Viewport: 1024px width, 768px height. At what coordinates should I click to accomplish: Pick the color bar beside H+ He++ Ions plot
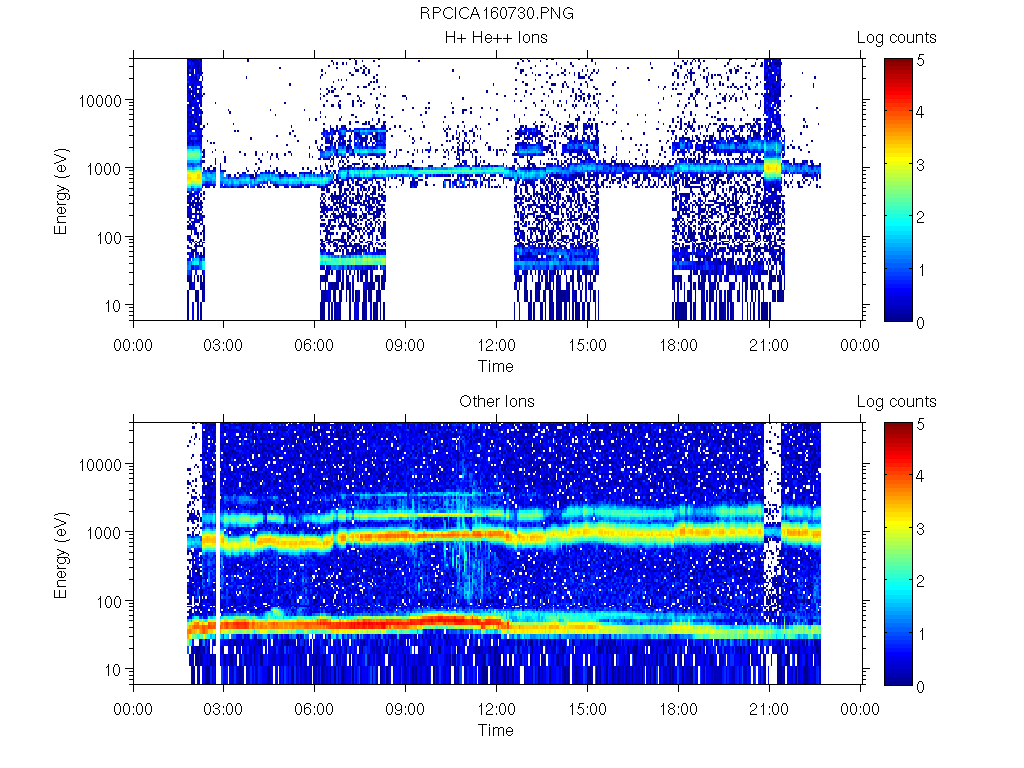click(x=898, y=189)
